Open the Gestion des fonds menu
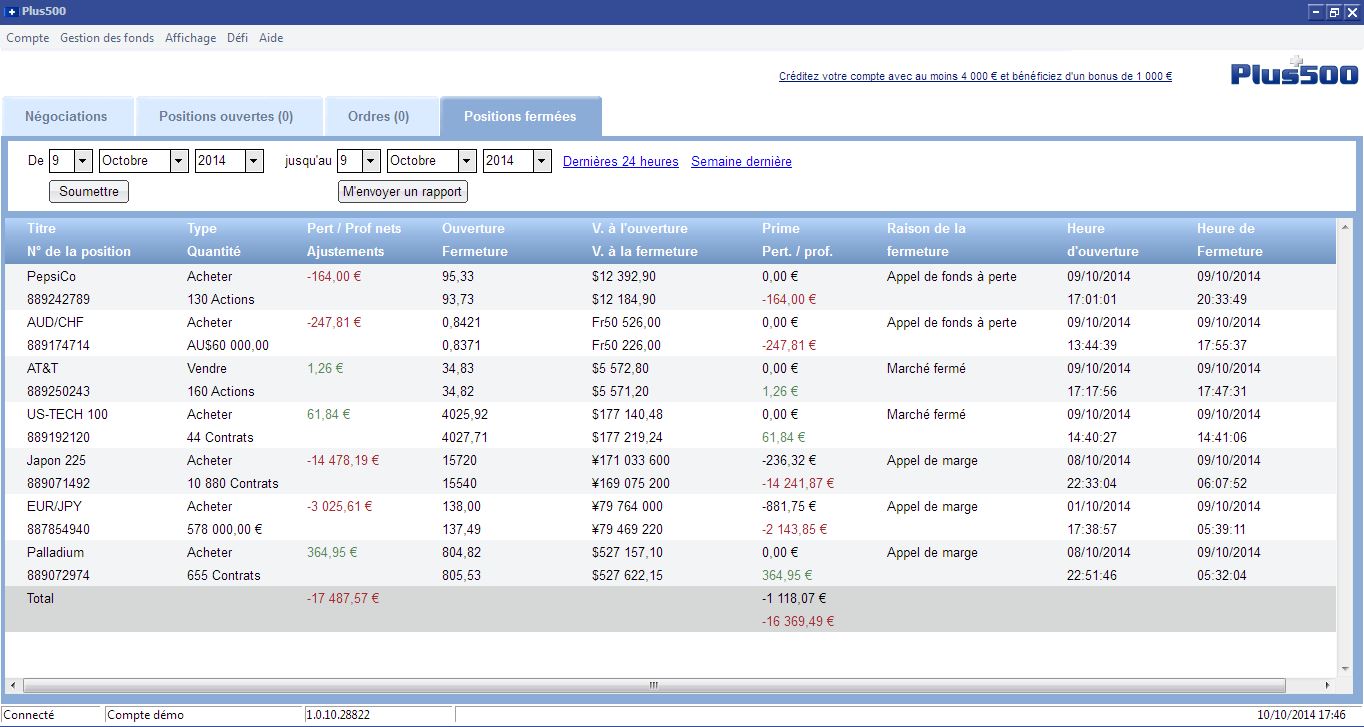This screenshot has height=727, width=1364. point(107,38)
